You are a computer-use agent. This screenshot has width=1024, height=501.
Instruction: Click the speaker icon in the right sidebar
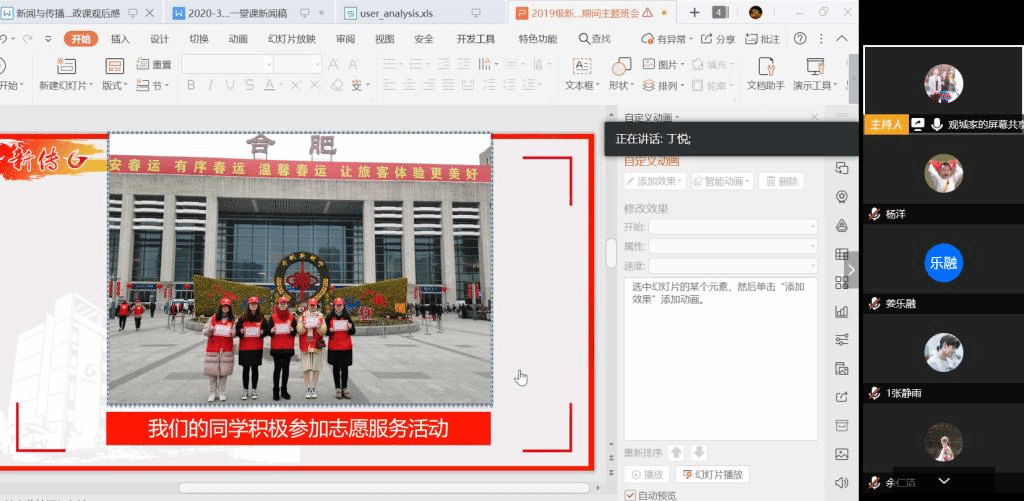coord(841,483)
